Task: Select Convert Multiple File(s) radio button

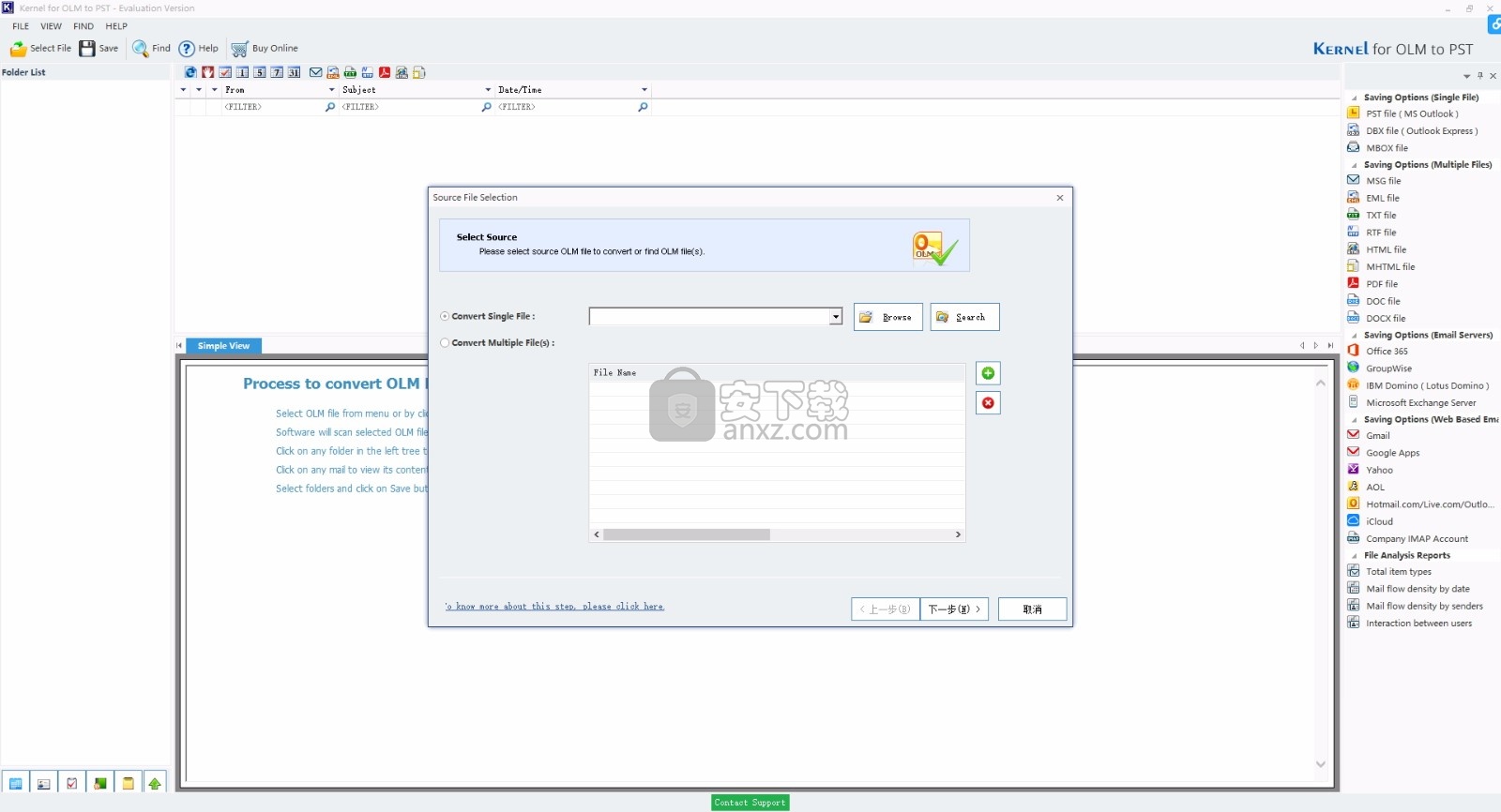Action: 445,342
